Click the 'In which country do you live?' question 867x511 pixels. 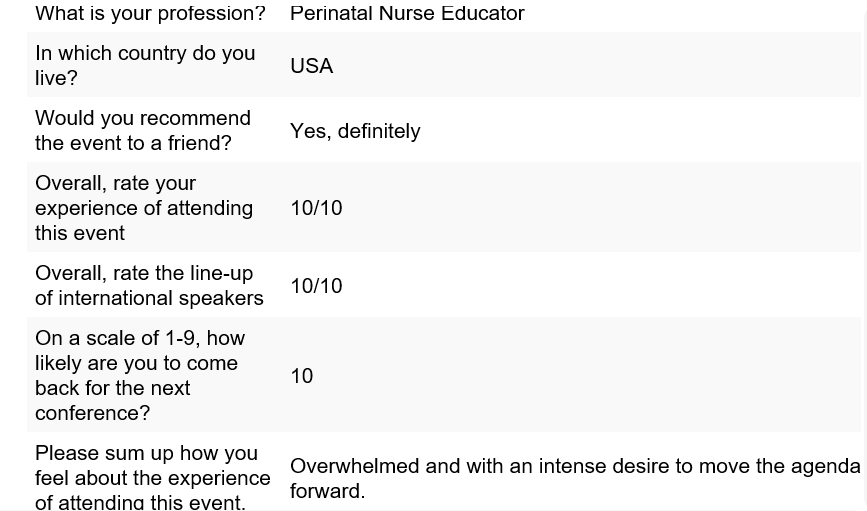point(145,65)
